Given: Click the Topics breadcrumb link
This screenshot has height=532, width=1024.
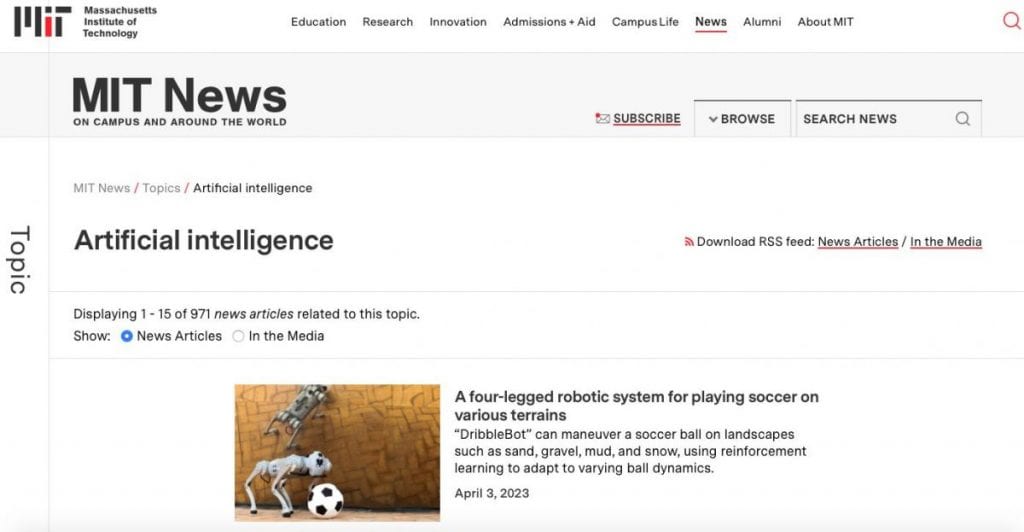Looking at the screenshot, I should click(x=161, y=188).
